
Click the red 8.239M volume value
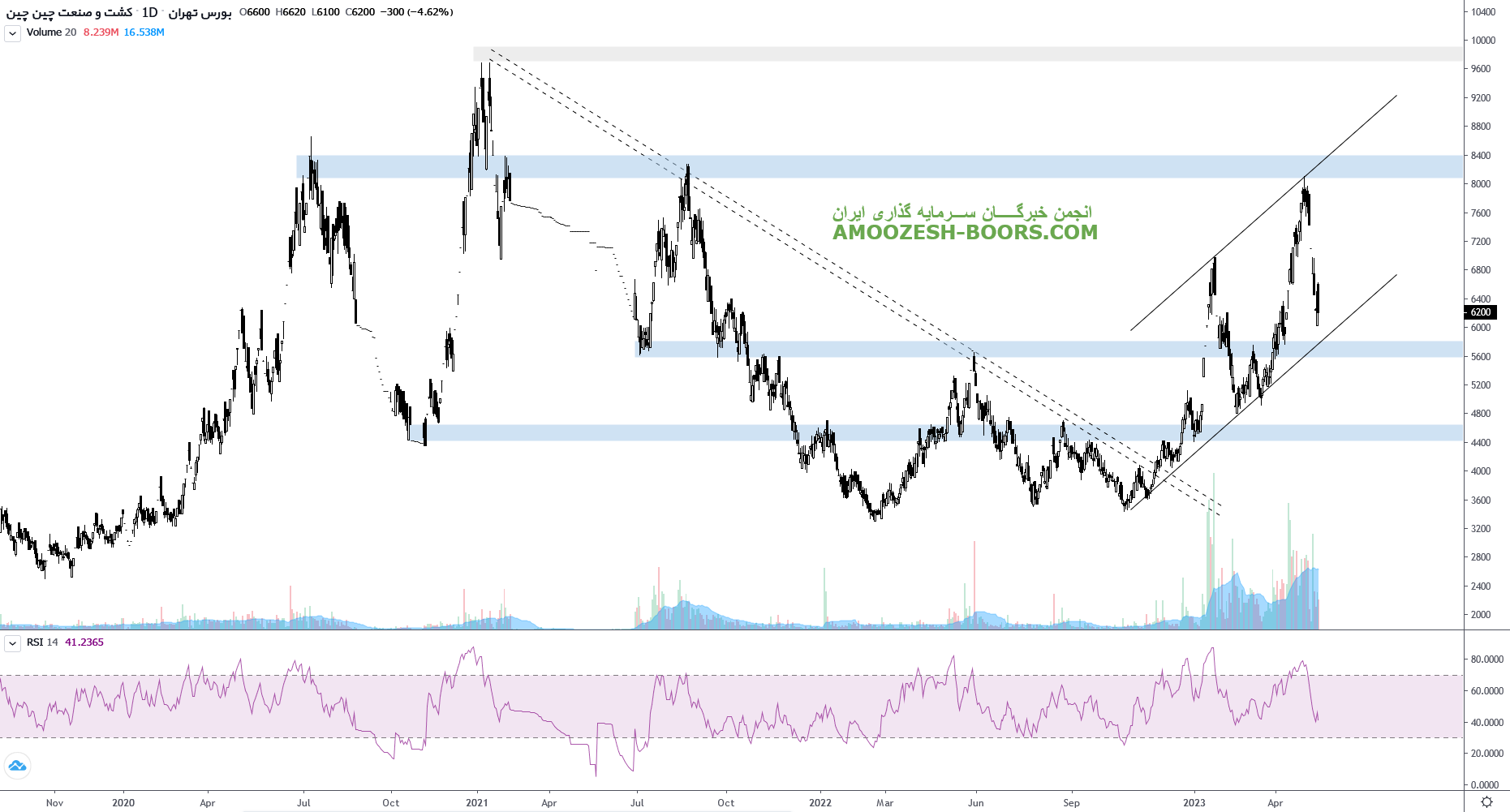pyautogui.click(x=101, y=32)
